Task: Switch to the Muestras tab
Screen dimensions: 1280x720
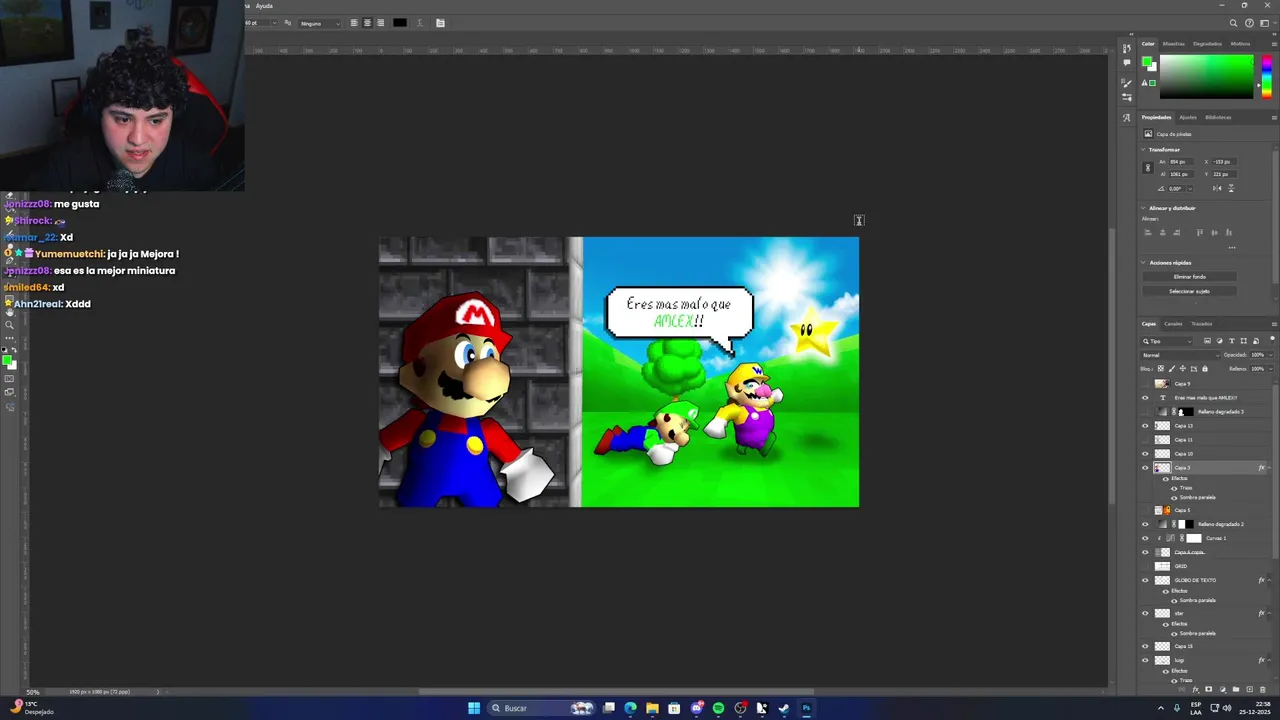Action: pyautogui.click(x=1174, y=44)
